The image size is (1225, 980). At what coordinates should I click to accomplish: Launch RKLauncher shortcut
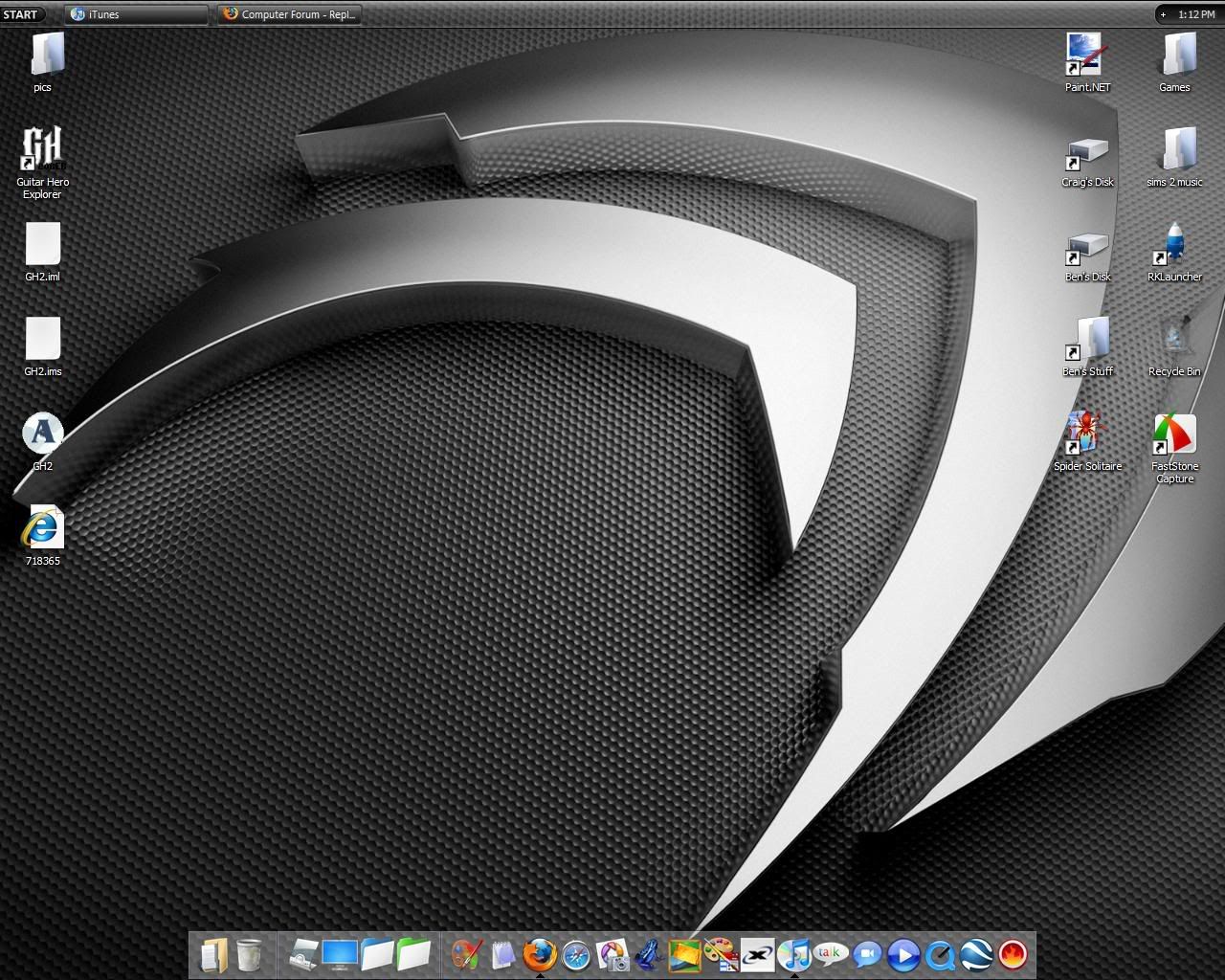(1175, 252)
